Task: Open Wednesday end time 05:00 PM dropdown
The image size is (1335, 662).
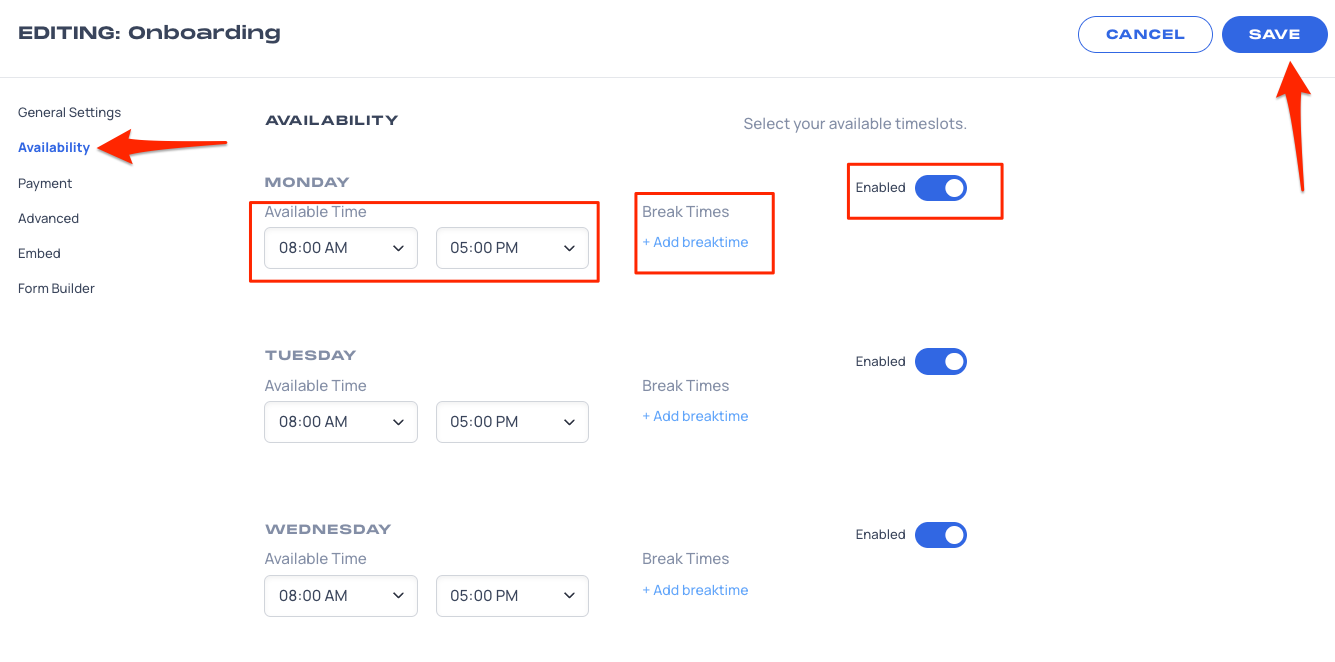Action: 512,596
